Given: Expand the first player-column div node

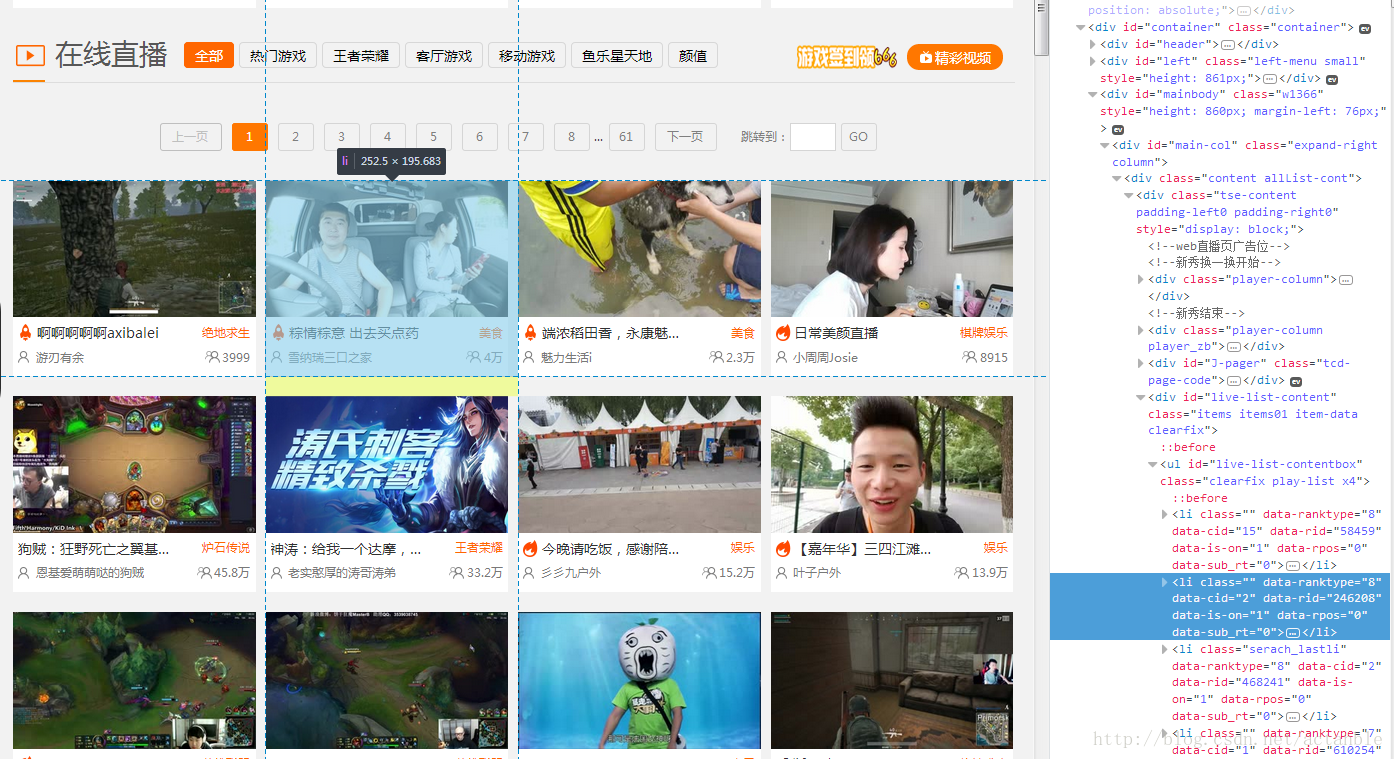Looking at the screenshot, I should pyautogui.click(x=1141, y=280).
